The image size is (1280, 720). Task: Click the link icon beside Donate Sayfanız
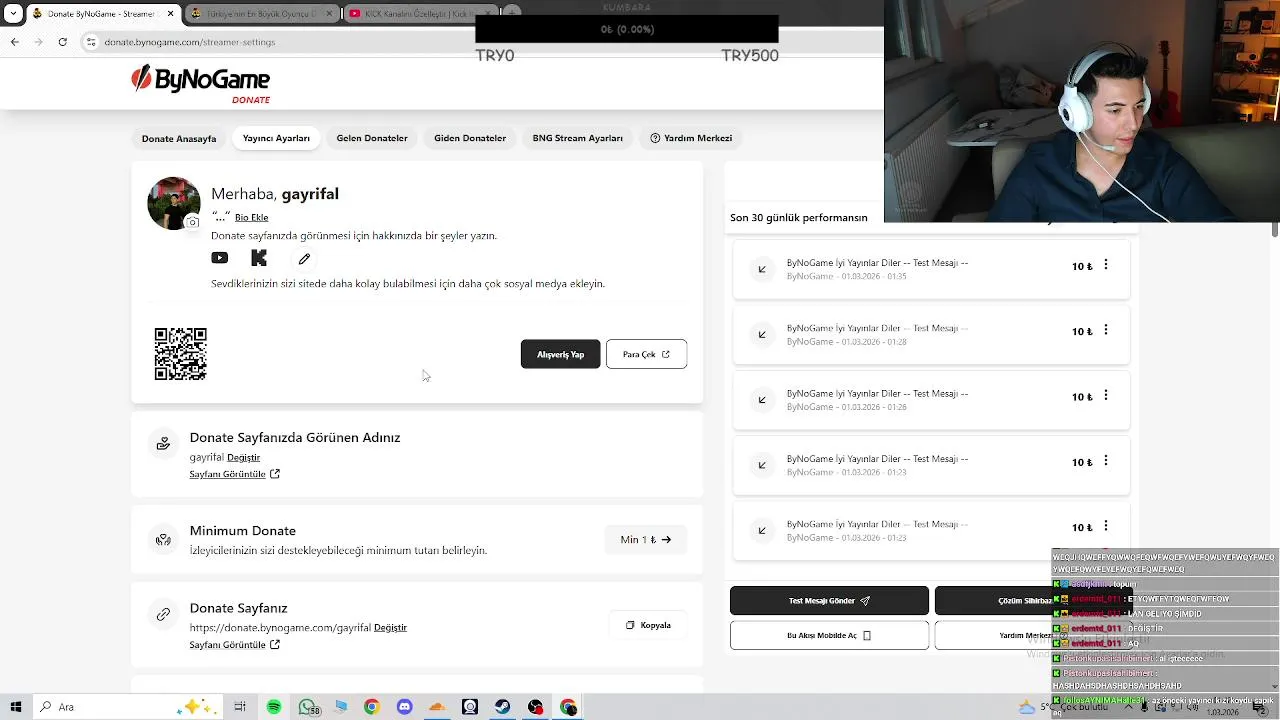click(163, 614)
